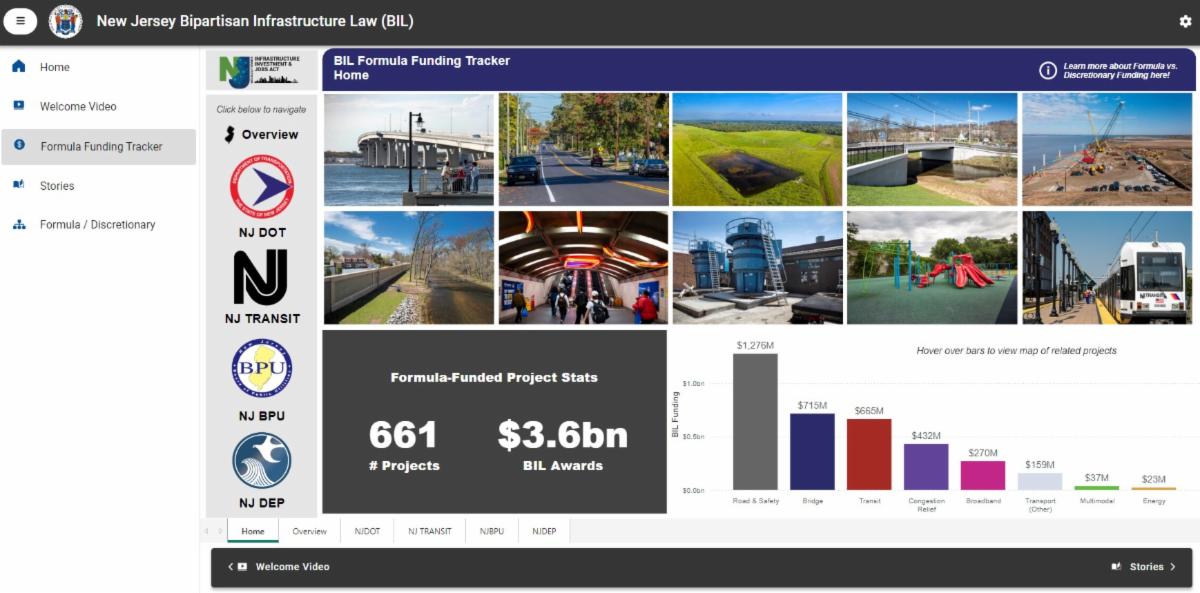Click the Infrastructure Investment & Jobs Act logo

[x=261, y=71]
